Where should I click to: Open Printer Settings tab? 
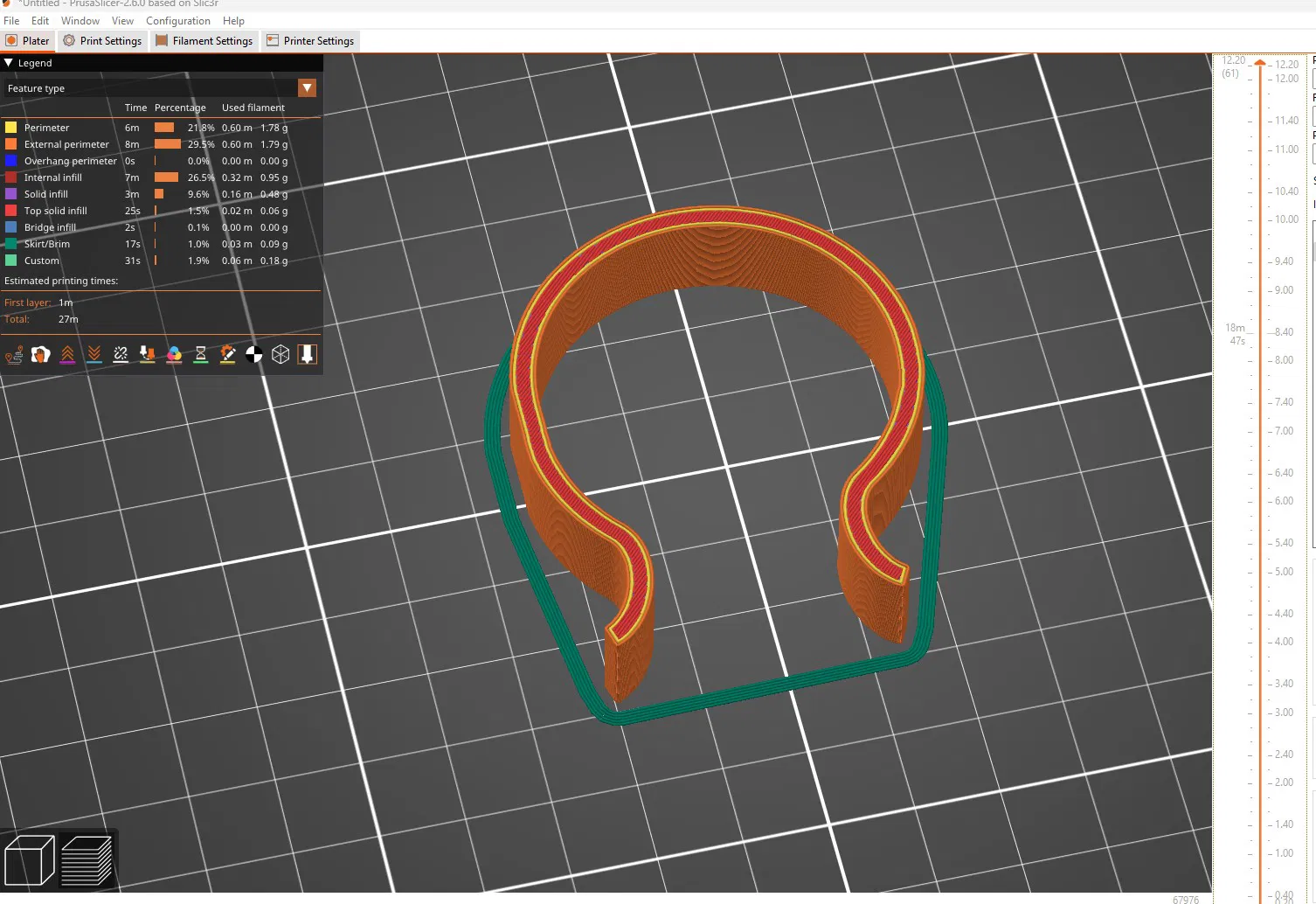(x=310, y=41)
